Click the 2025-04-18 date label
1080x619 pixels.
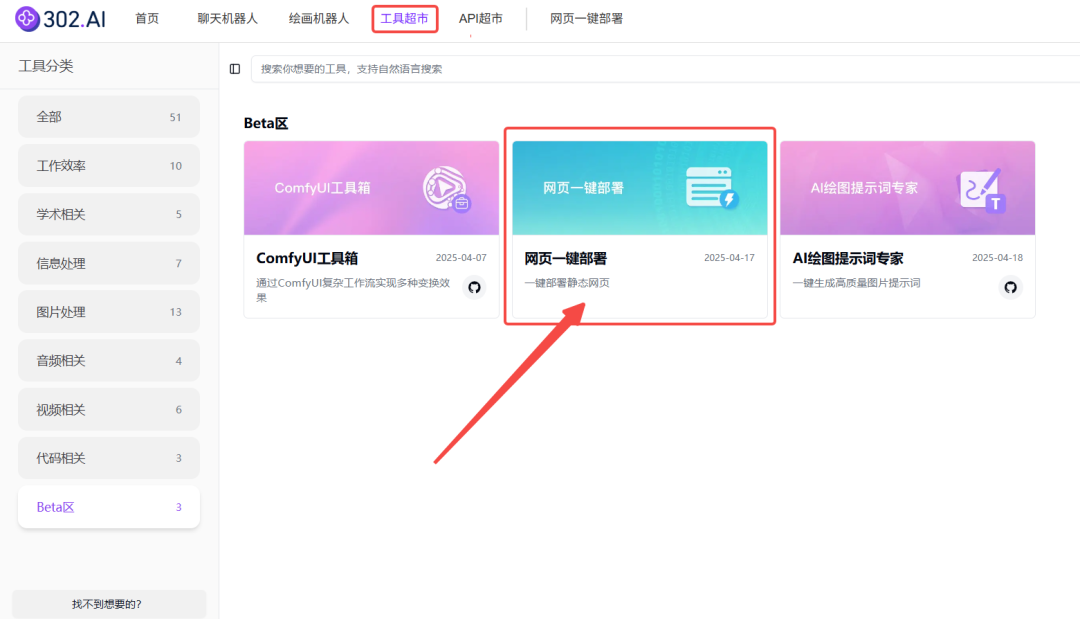(997, 258)
